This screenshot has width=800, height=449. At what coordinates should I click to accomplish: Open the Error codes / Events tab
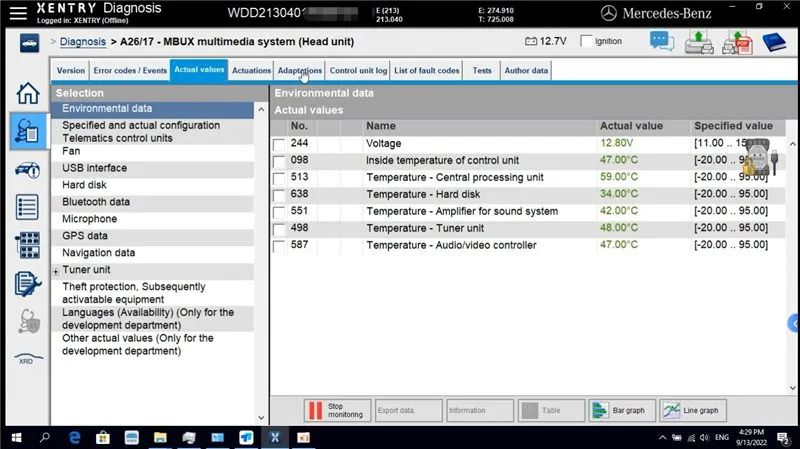click(x=130, y=70)
